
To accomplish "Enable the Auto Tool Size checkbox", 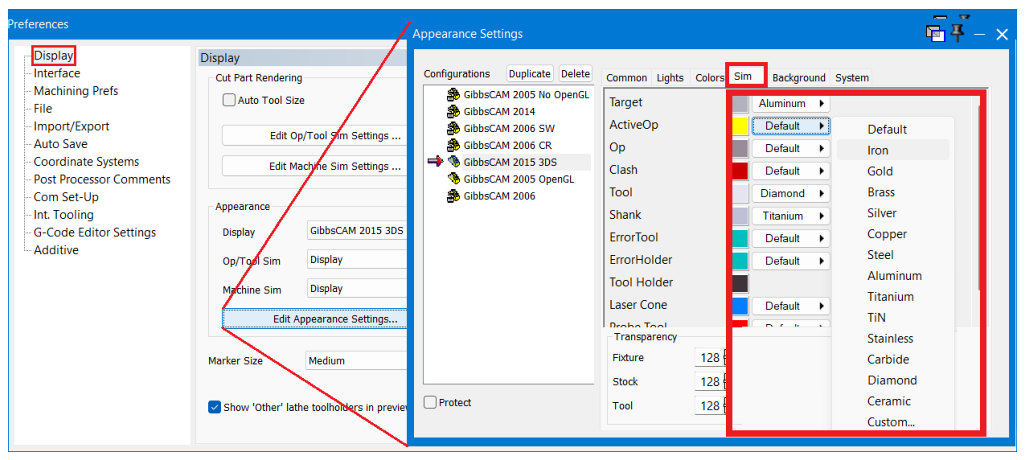I will tap(229, 100).
